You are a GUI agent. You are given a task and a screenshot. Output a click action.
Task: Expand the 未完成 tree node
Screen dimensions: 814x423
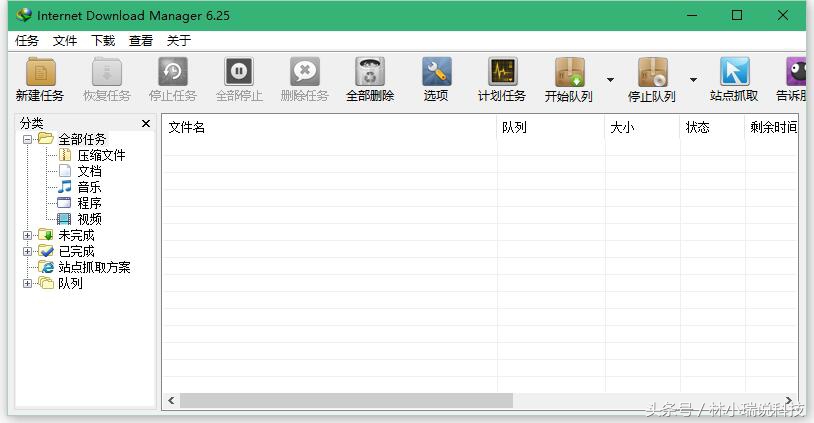(x=28, y=235)
